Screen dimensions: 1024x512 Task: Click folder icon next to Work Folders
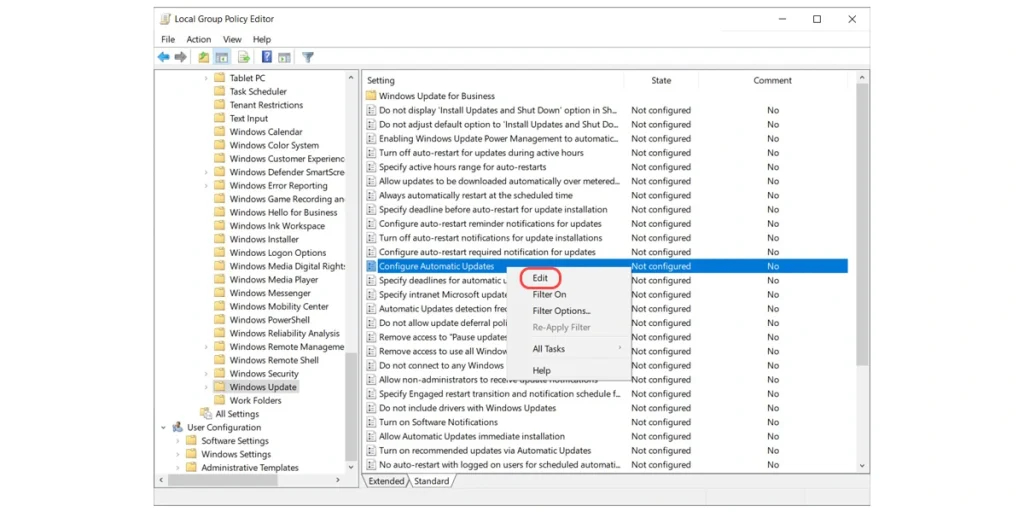coord(219,400)
